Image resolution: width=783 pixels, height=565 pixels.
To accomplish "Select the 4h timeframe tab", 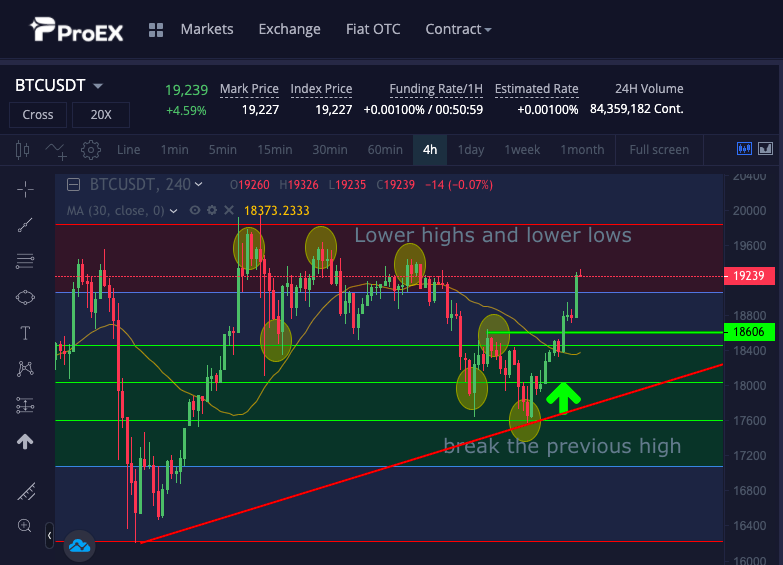I will (430, 150).
